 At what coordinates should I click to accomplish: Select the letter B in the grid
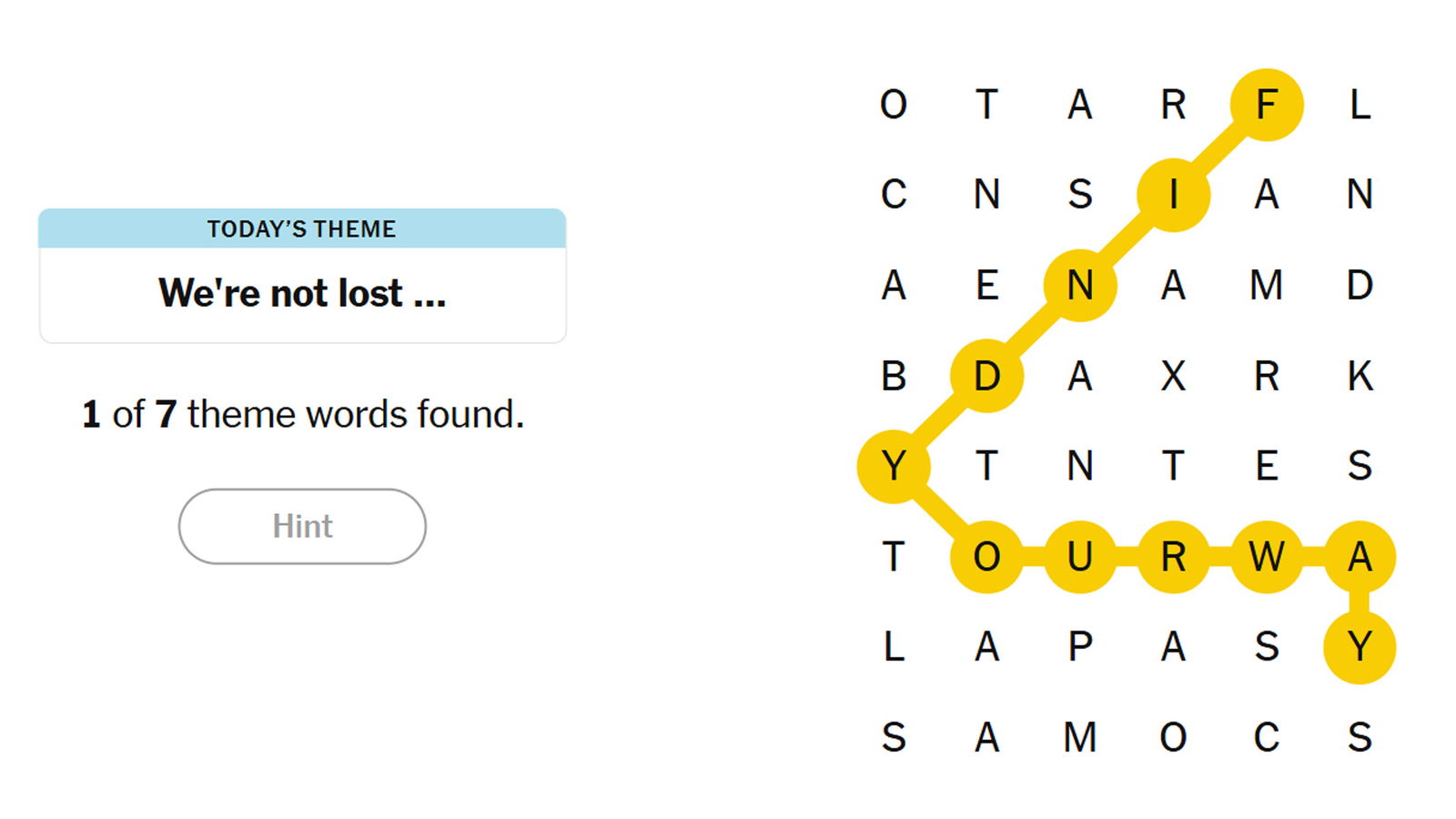894,376
